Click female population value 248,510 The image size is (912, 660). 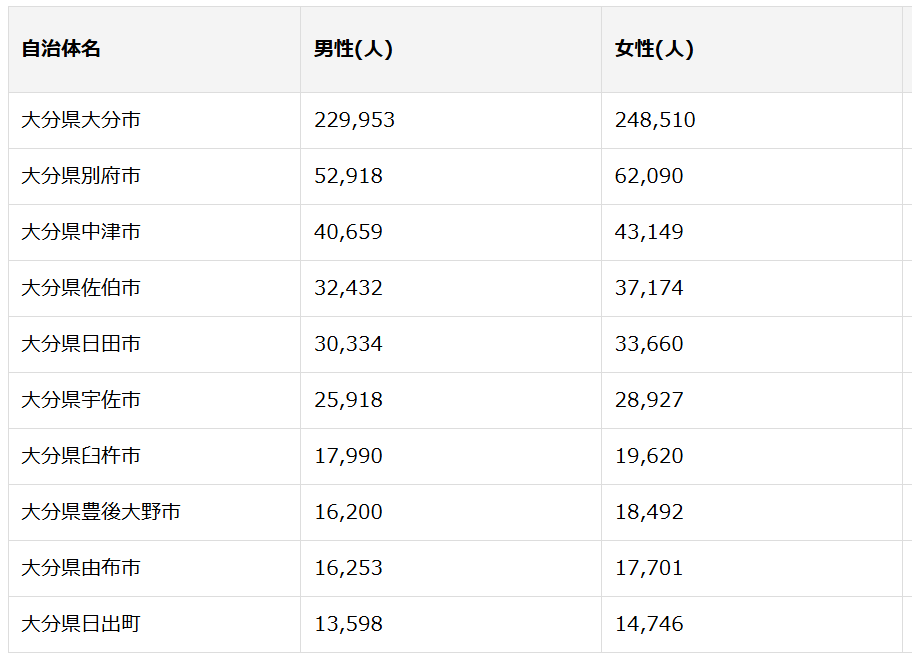tap(655, 120)
